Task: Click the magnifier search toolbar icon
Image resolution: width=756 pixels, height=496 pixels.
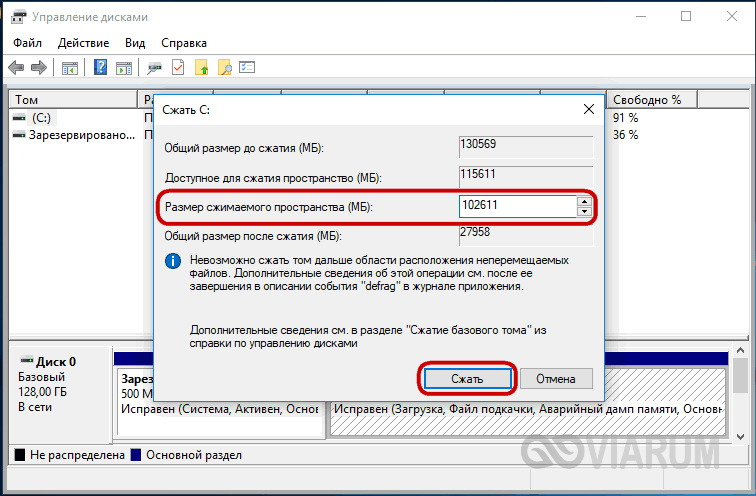Action: coord(224,68)
